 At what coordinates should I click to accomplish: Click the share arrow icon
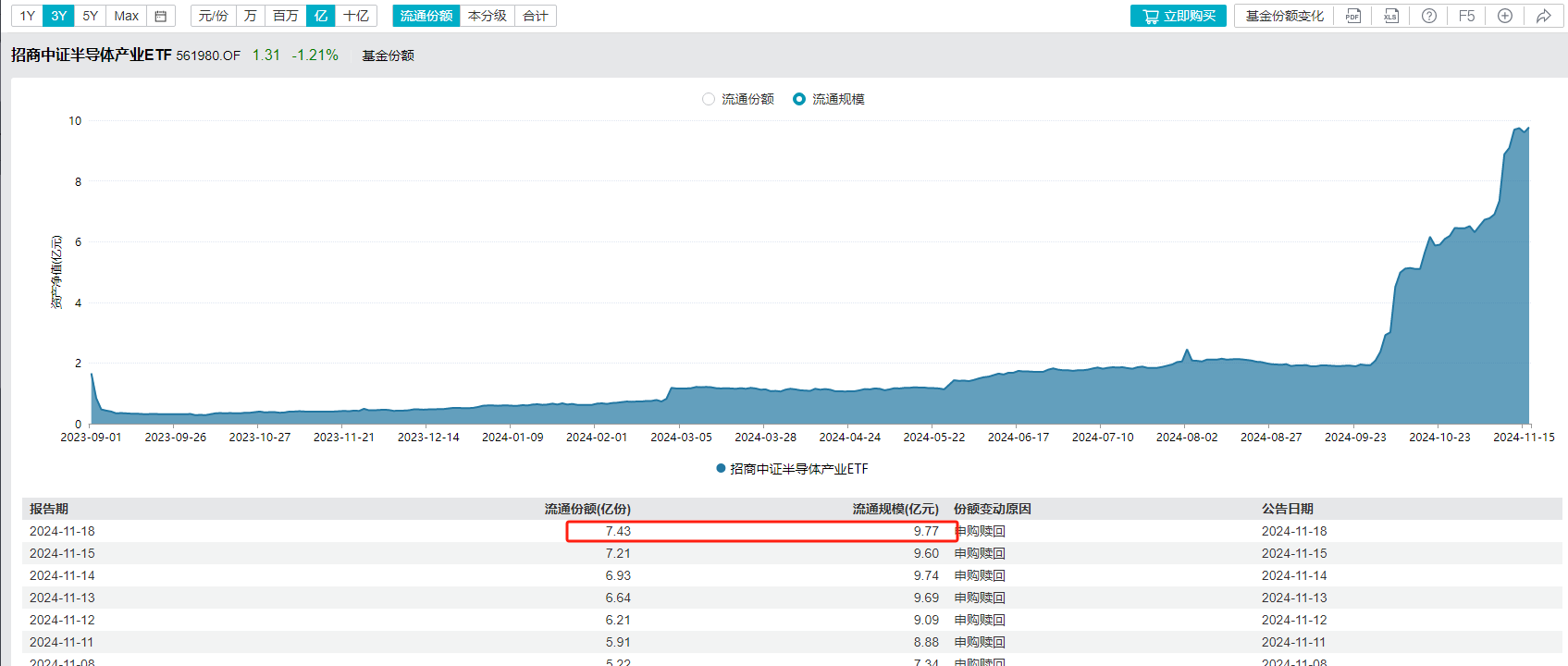[1543, 16]
